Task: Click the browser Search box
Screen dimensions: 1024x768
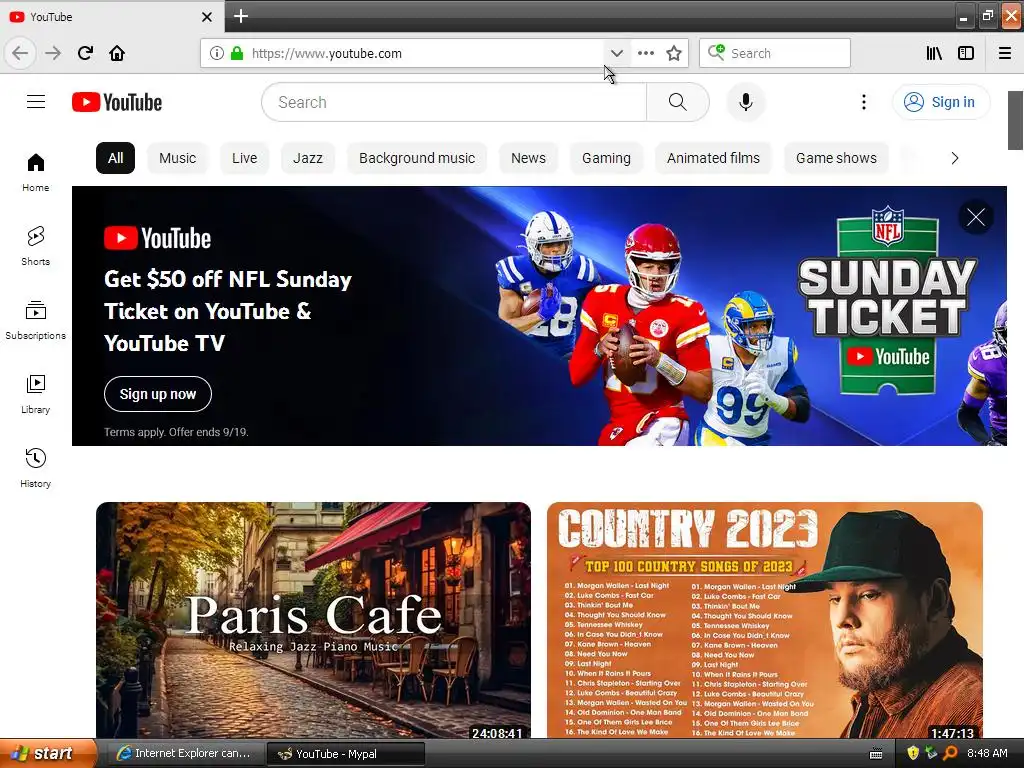Action: pyautogui.click(x=775, y=53)
